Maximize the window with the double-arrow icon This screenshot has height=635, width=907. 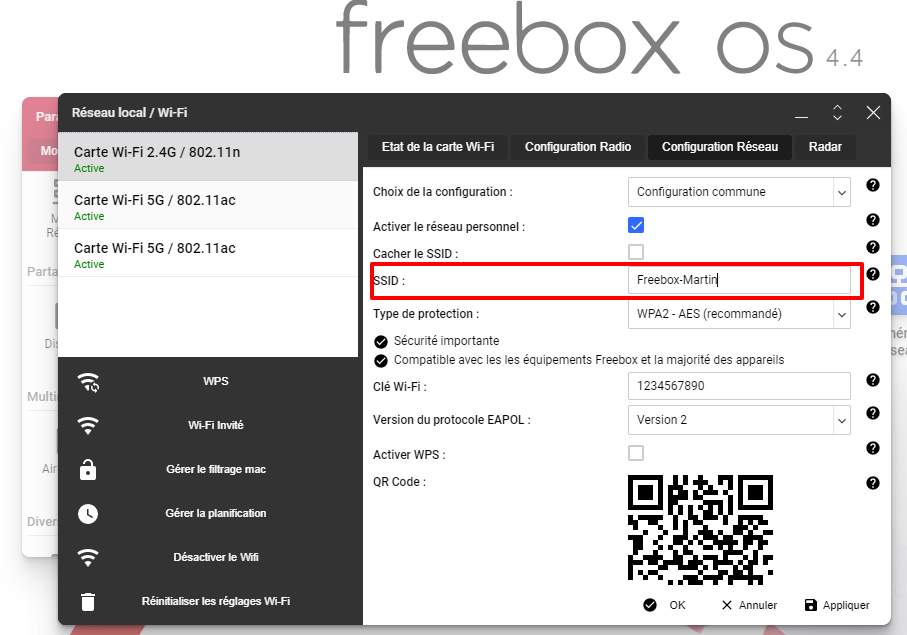pos(837,112)
